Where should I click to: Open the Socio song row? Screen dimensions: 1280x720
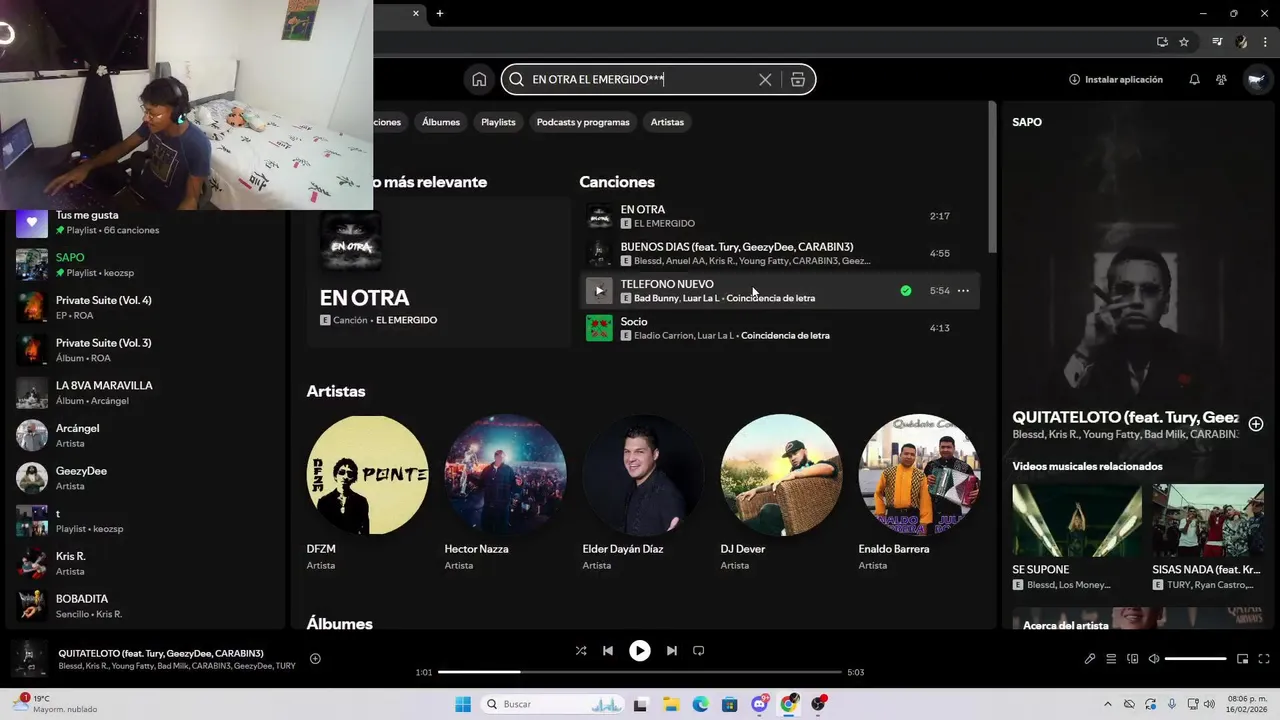(780, 328)
